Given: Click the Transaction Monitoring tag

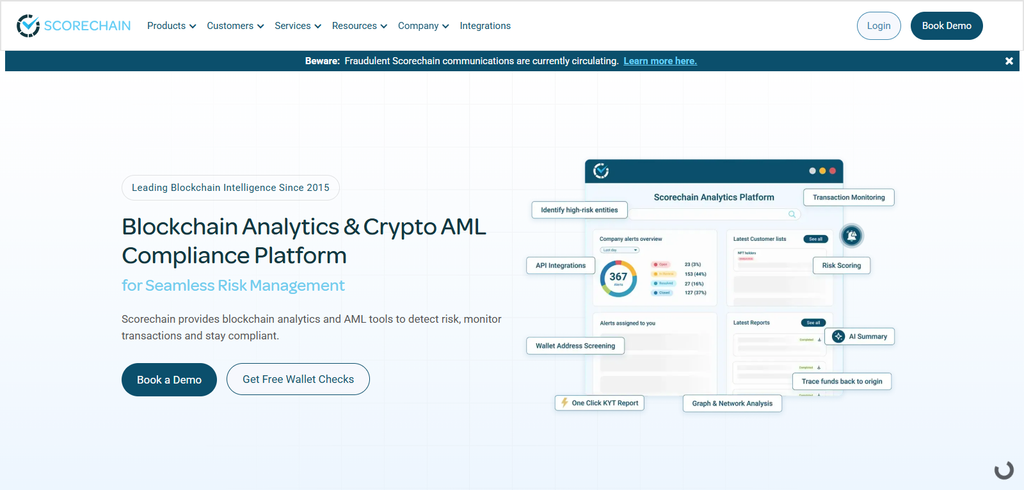Looking at the screenshot, I should pyautogui.click(x=848, y=197).
